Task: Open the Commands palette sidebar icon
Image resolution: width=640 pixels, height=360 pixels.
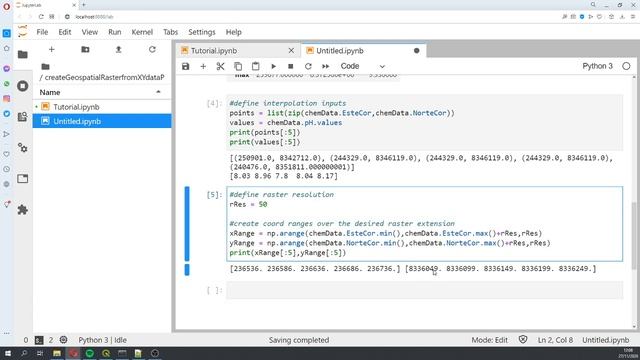Action: 23,117
